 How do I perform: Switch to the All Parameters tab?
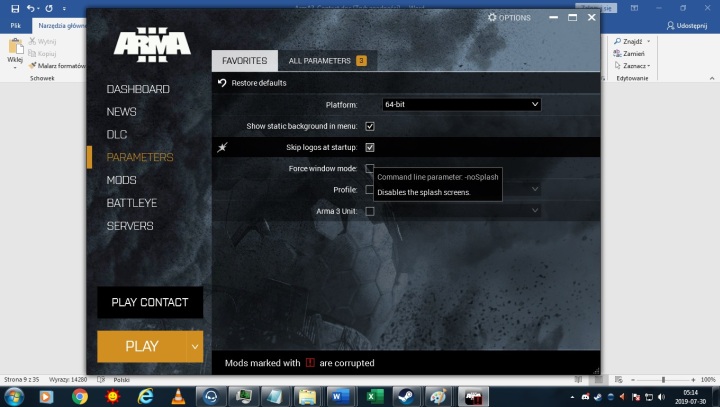click(326, 61)
